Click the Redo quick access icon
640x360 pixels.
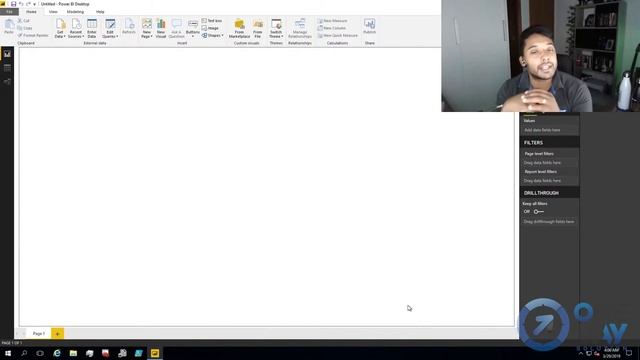click(28, 4)
